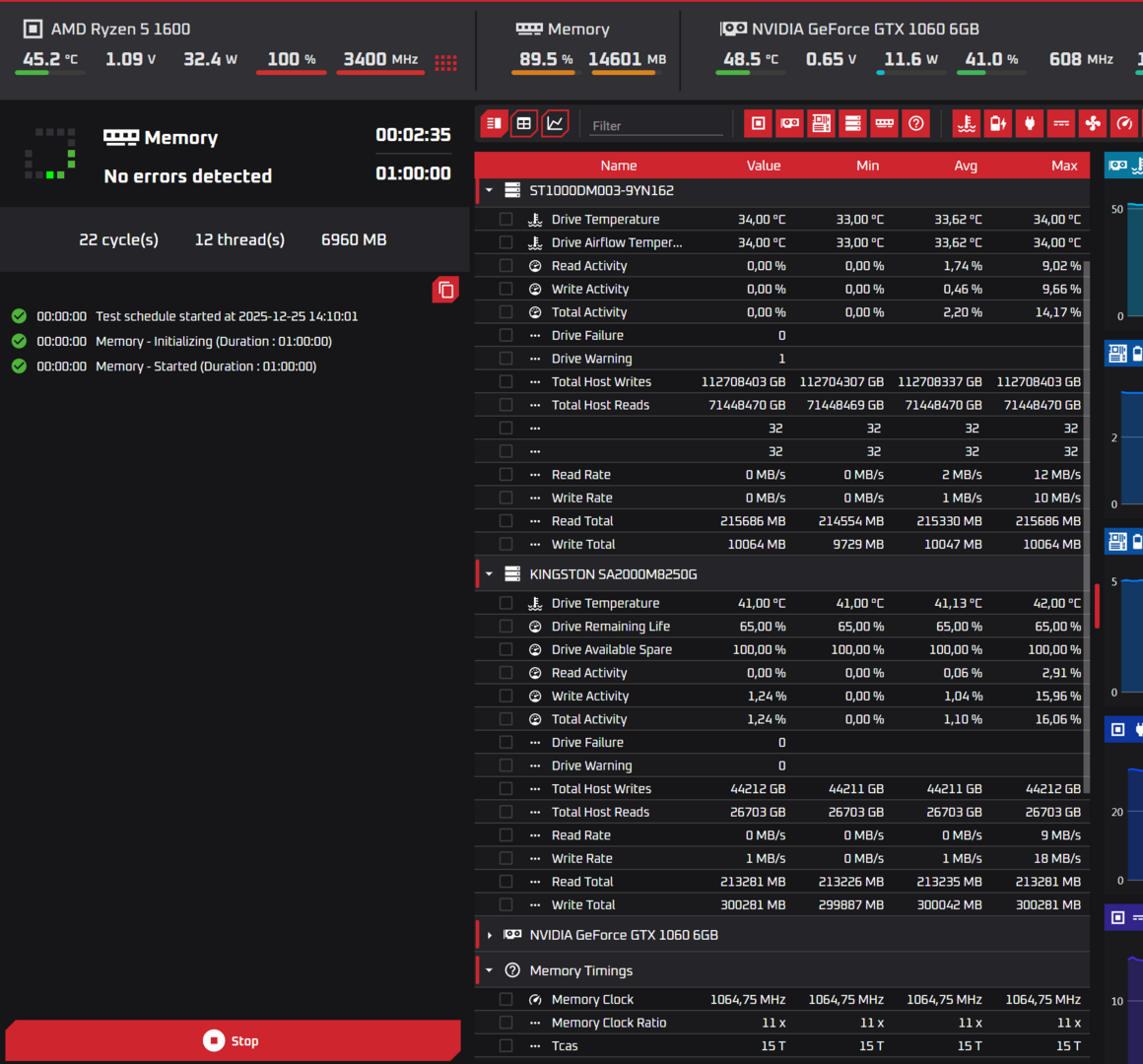1143x1064 pixels.
Task: Click the 112708403 GB Total Host Writes value
Action: coord(744,382)
